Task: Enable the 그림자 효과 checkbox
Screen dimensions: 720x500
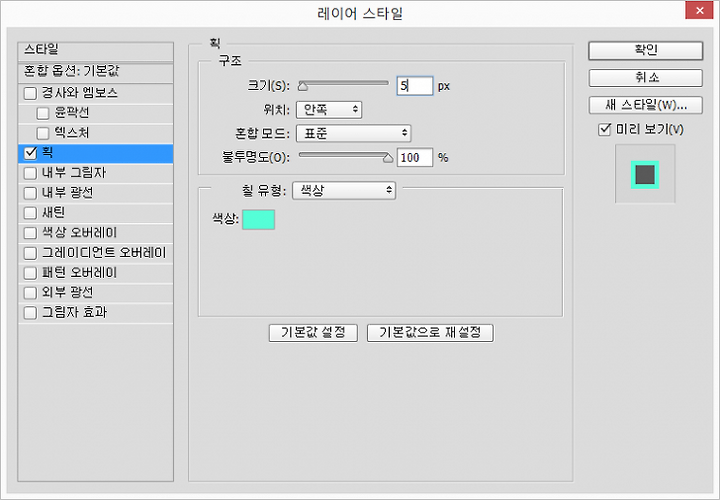Action: [30, 313]
